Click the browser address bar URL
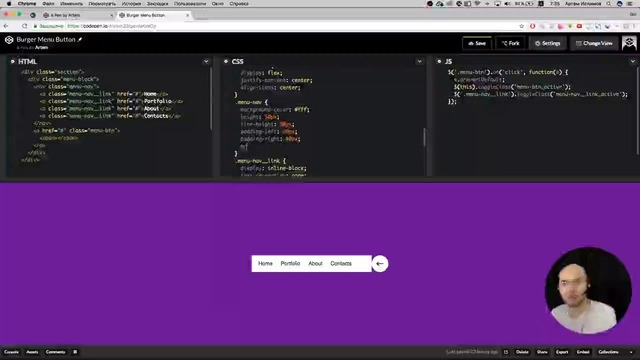 tap(111, 26)
